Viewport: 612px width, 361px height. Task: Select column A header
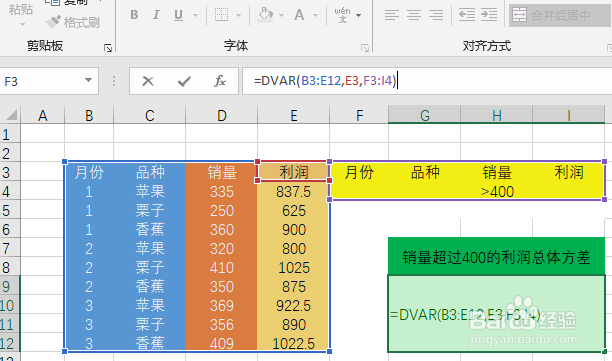tap(43, 116)
